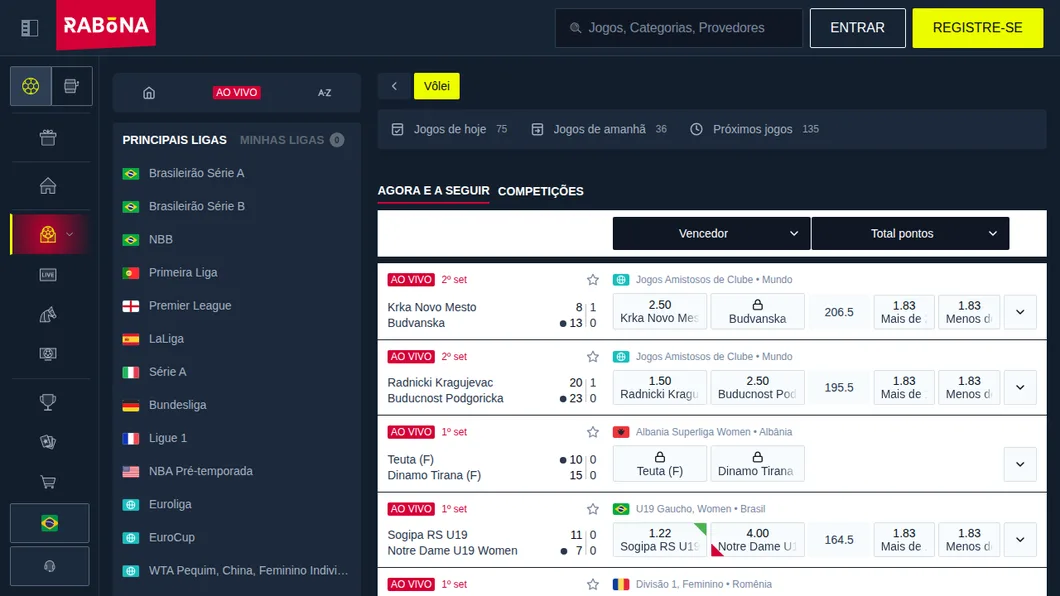The image size is (1060, 596).
Task: Switch to the COMPETIÇÕES tab
Action: pos(541,191)
